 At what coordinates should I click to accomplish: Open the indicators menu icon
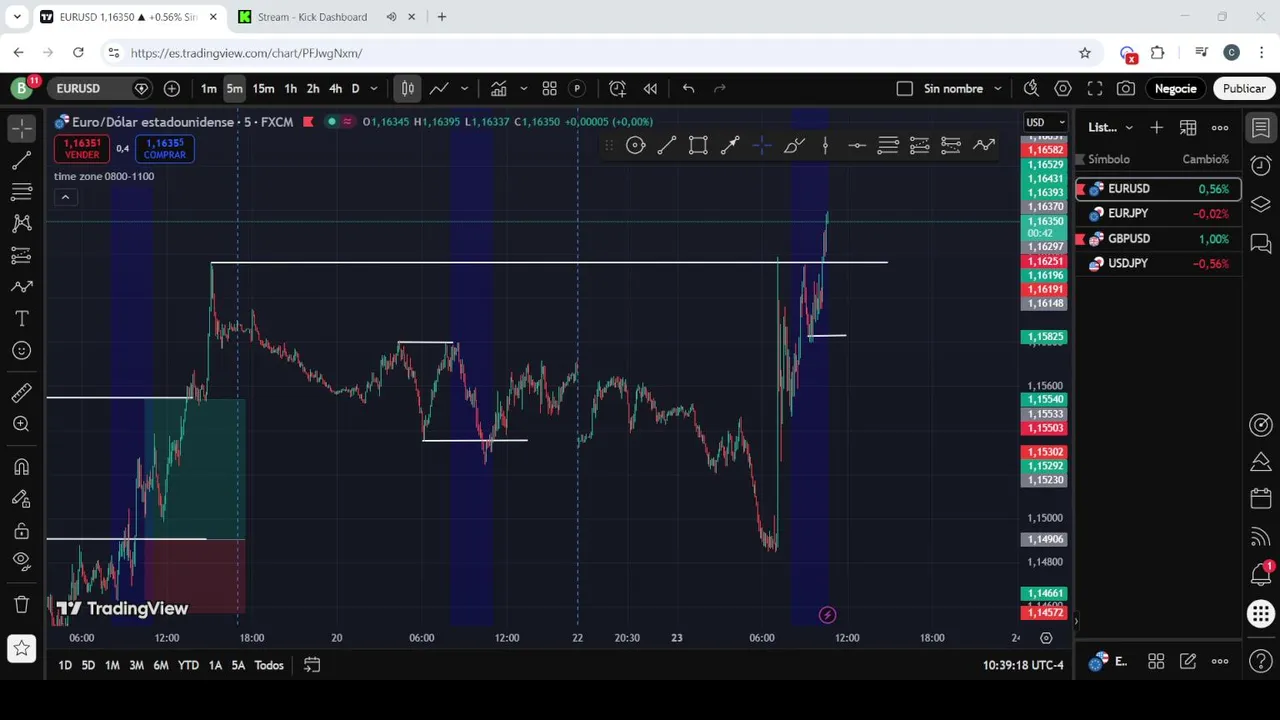[498, 89]
